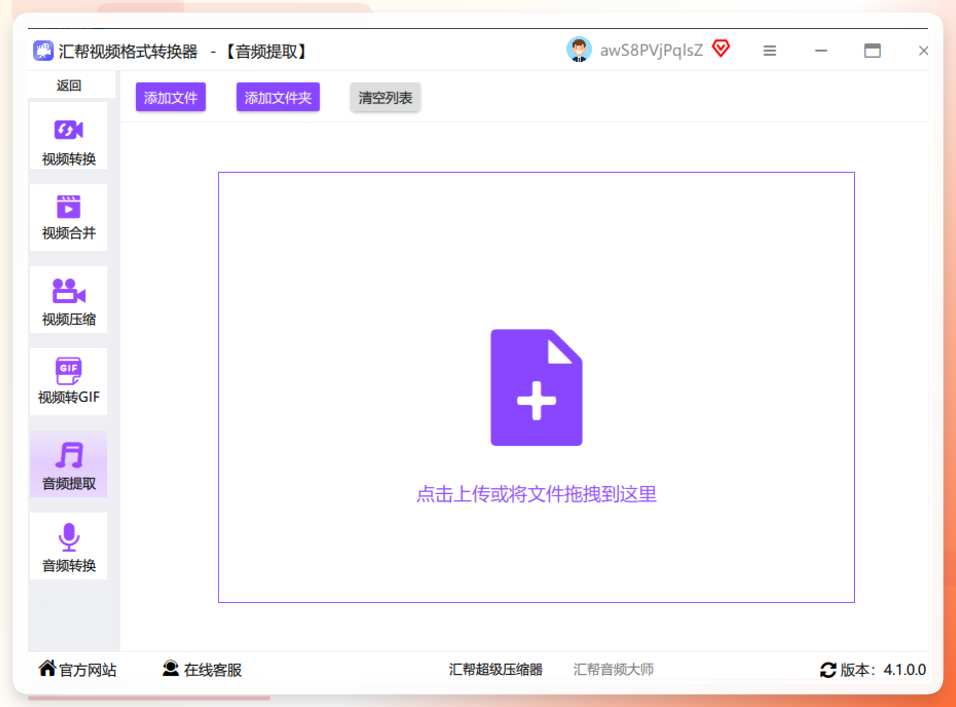Open the 音频转换 audio convert tool
Screen dimensions: 956x707
68,546
